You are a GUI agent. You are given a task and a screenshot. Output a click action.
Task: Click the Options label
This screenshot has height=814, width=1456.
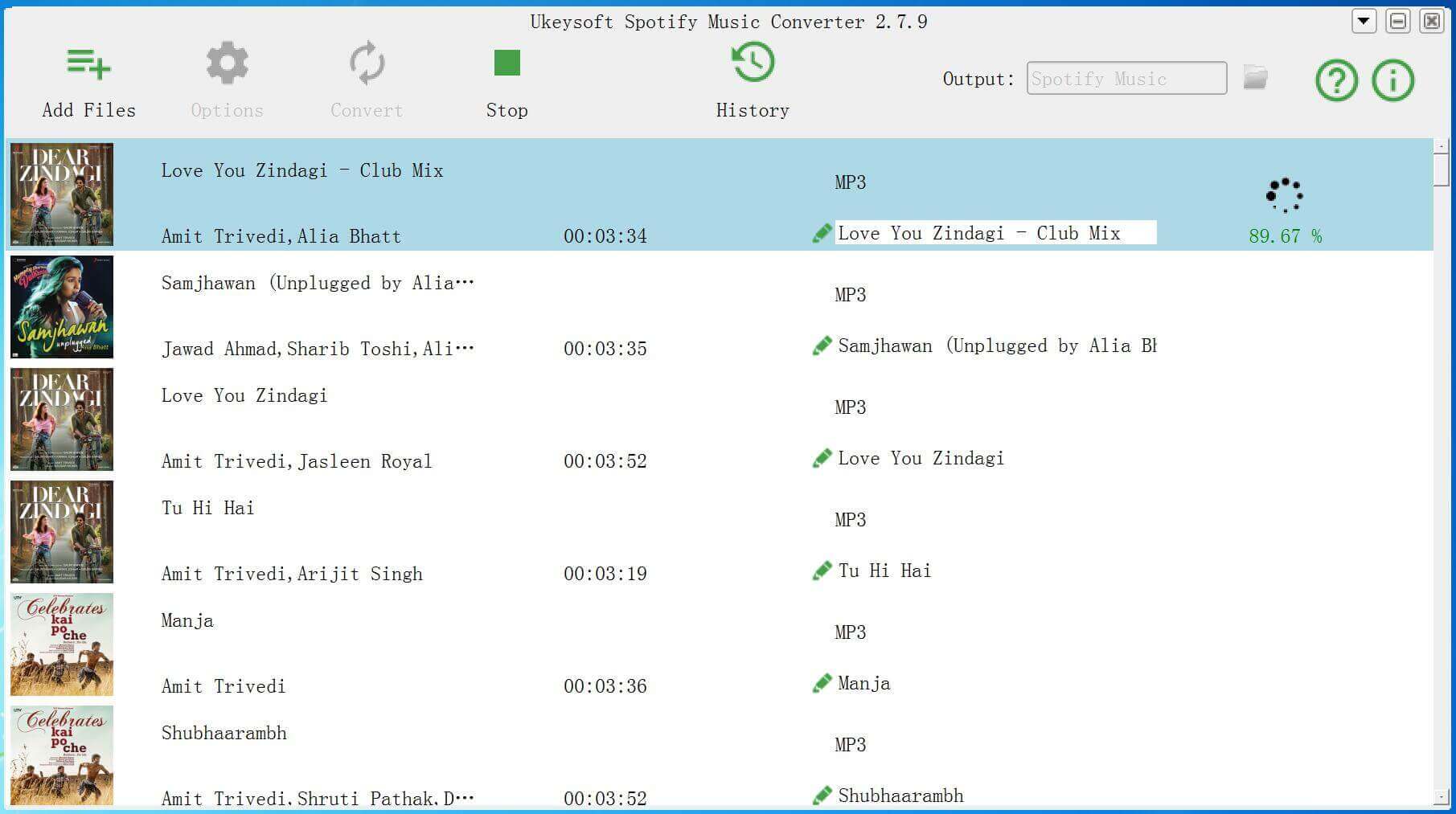tap(227, 110)
